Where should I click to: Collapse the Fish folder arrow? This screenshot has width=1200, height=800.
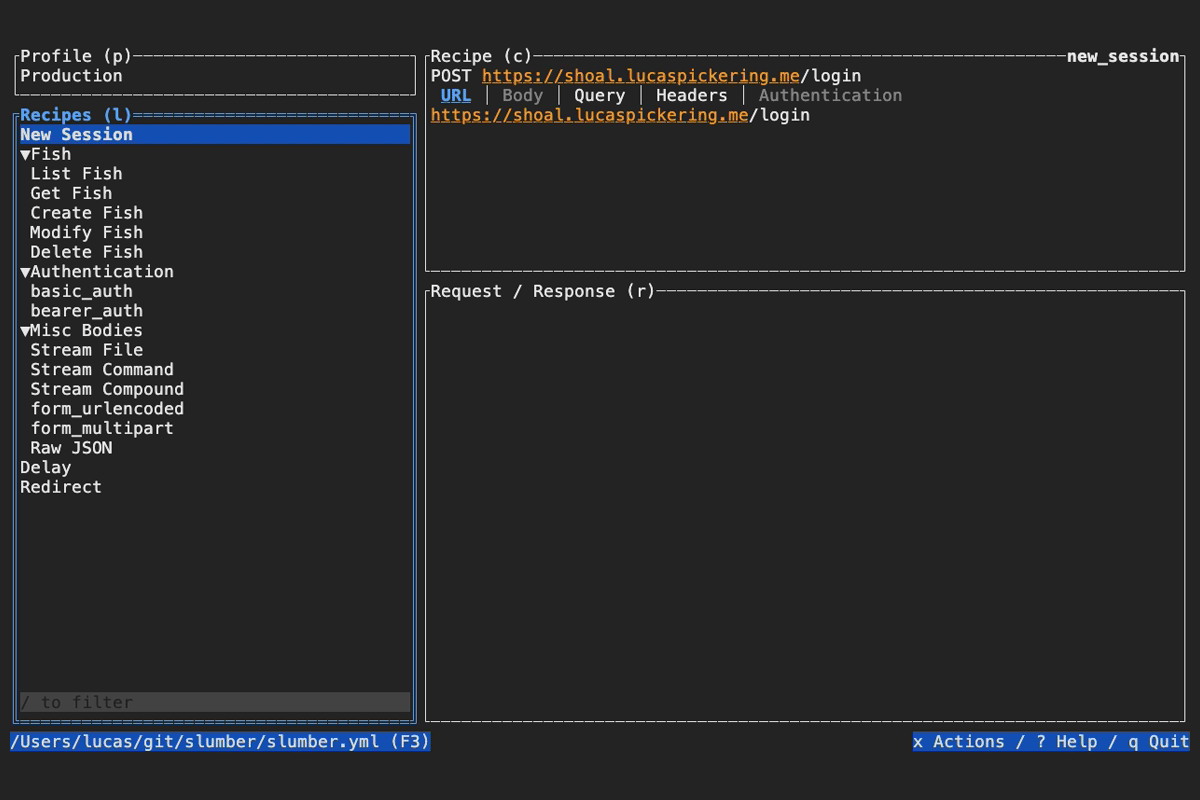tap(26, 154)
